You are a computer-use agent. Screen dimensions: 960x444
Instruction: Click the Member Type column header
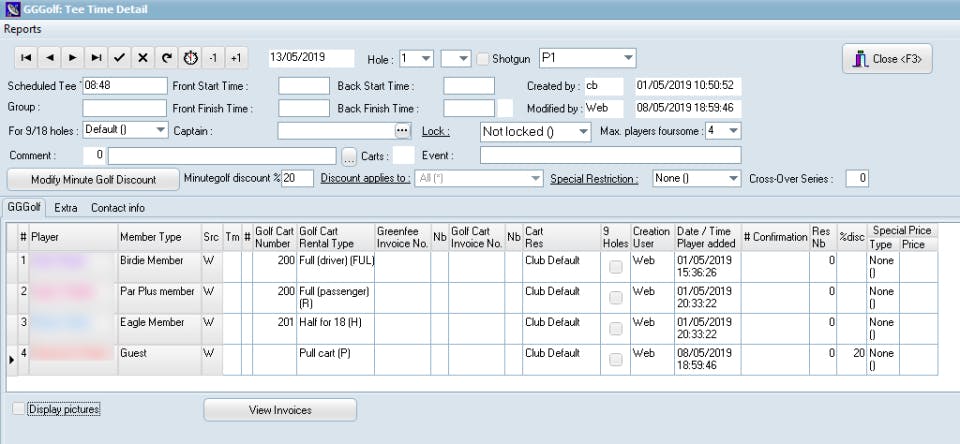pos(159,237)
